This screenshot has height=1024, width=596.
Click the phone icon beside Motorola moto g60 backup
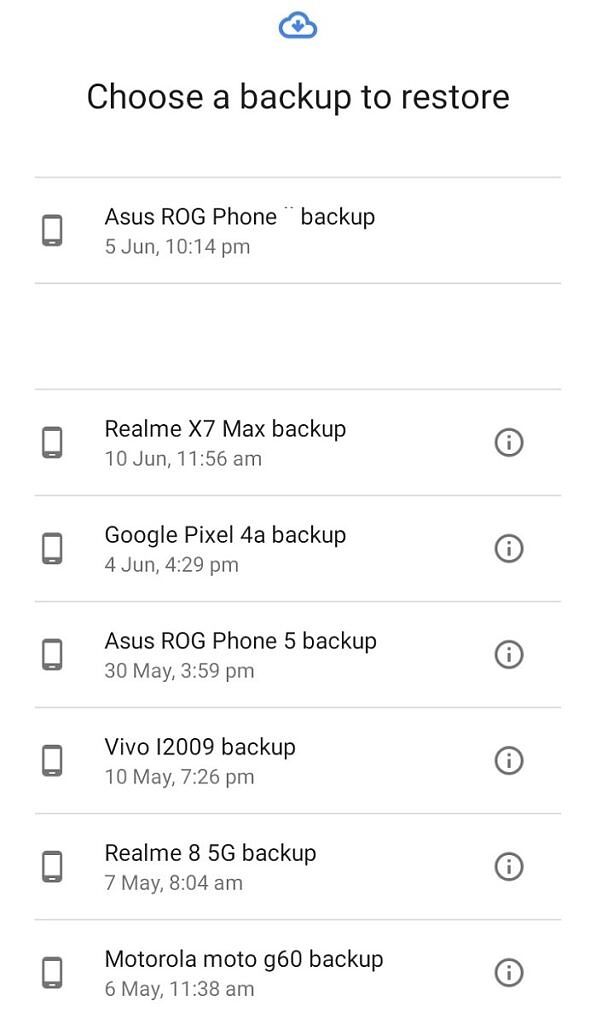(51, 972)
